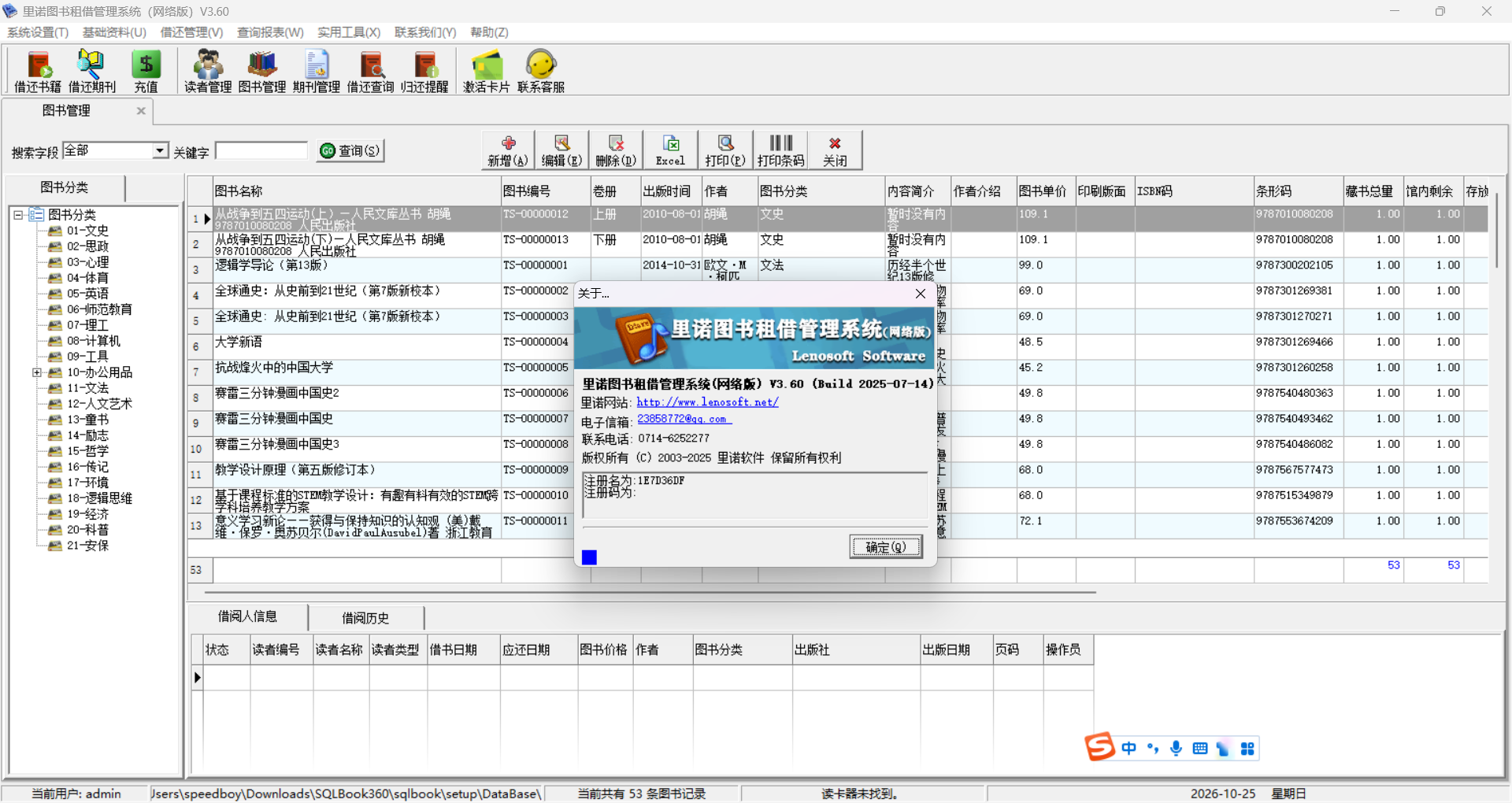Click the 查询(S) search button
Image resolution: width=1512 pixels, height=803 pixels.
coord(350,150)
